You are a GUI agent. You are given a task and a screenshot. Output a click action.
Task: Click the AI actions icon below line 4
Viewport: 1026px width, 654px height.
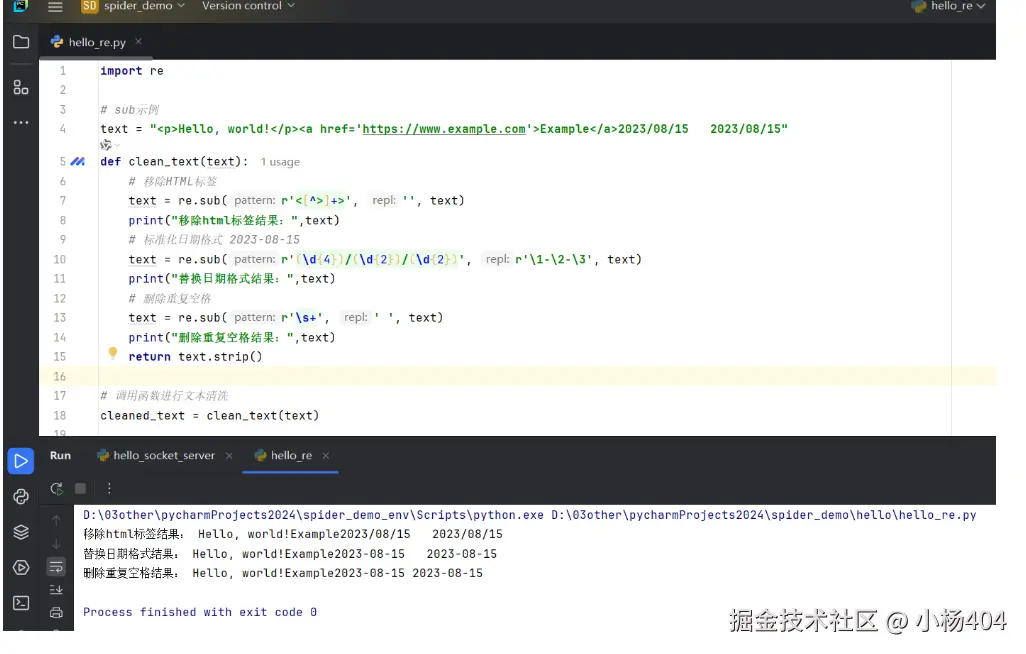[x=107, y=145]
